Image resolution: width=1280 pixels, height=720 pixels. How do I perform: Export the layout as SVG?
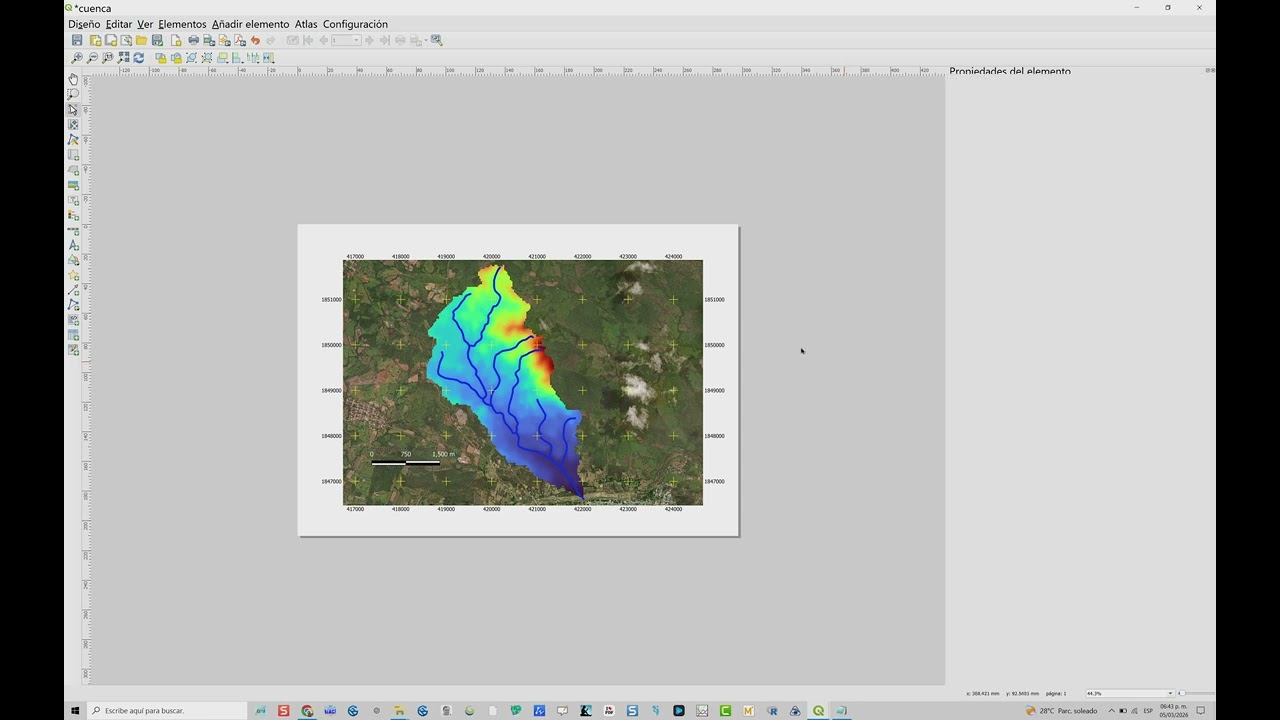tap(225, 40)
